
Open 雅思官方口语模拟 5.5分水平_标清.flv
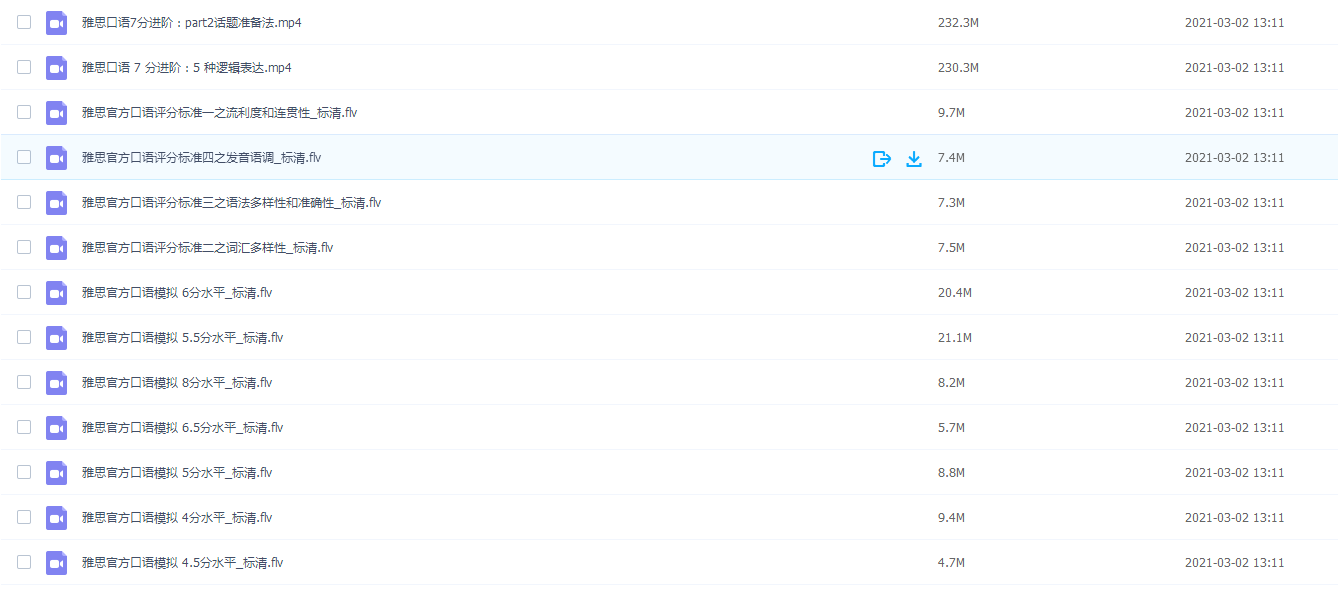182,338
